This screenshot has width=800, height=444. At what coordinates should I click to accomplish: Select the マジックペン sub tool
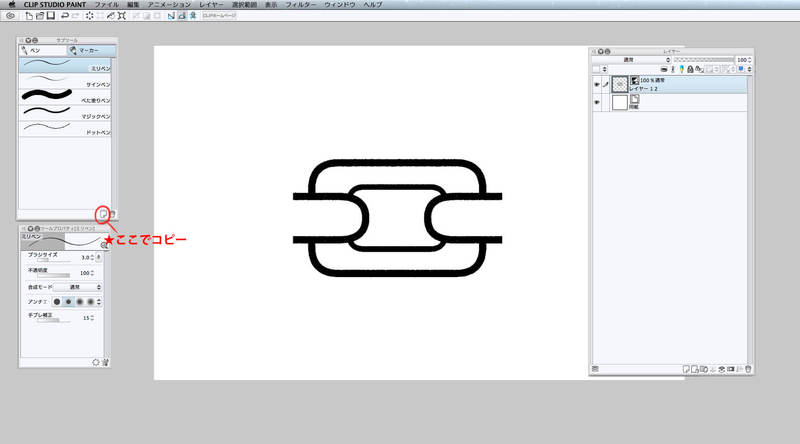coord(65,113)
